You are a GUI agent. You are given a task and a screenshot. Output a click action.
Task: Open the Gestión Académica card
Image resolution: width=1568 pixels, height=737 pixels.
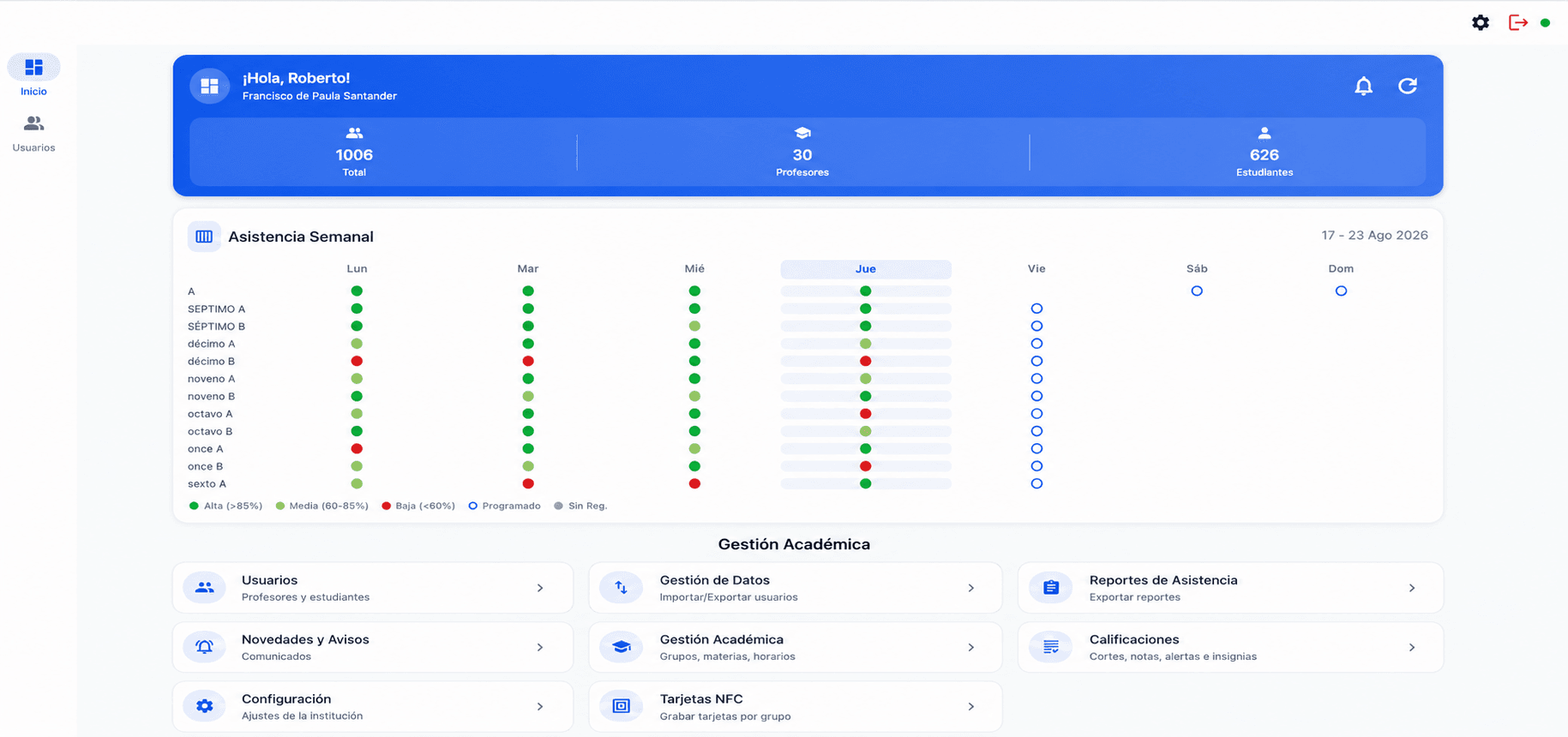point(796,647)
